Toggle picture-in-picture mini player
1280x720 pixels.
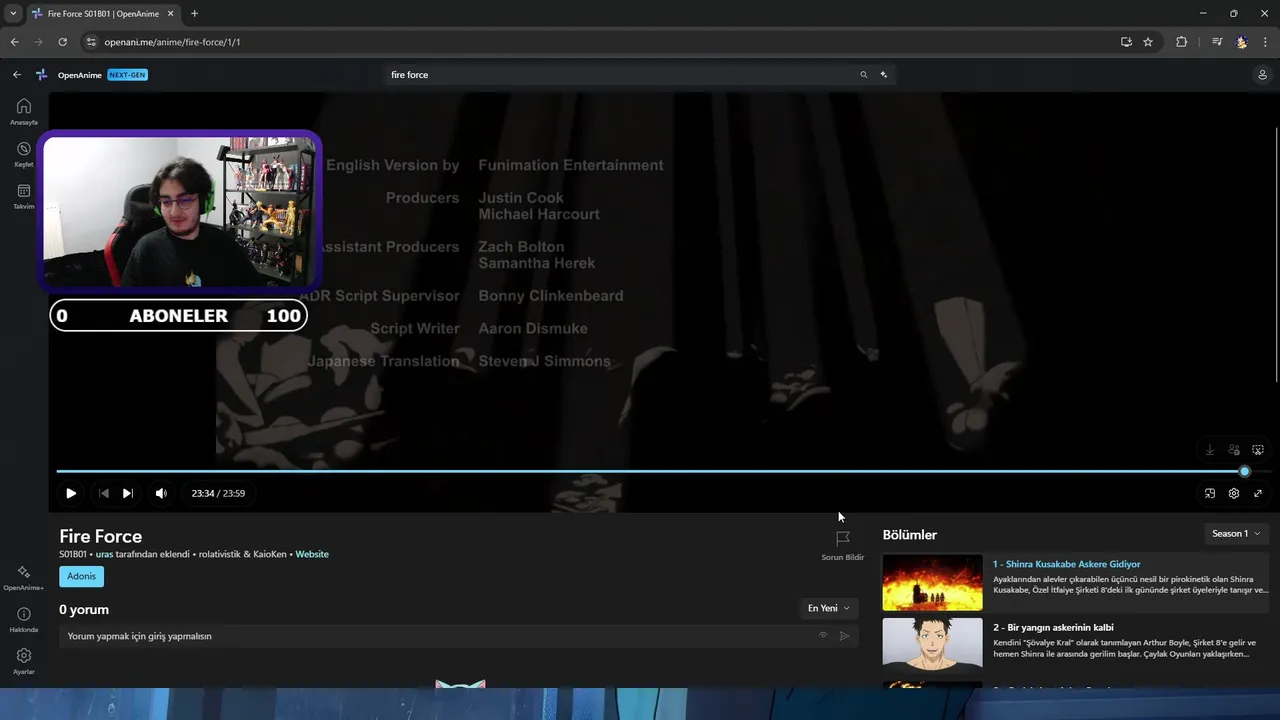[1210, 493]
